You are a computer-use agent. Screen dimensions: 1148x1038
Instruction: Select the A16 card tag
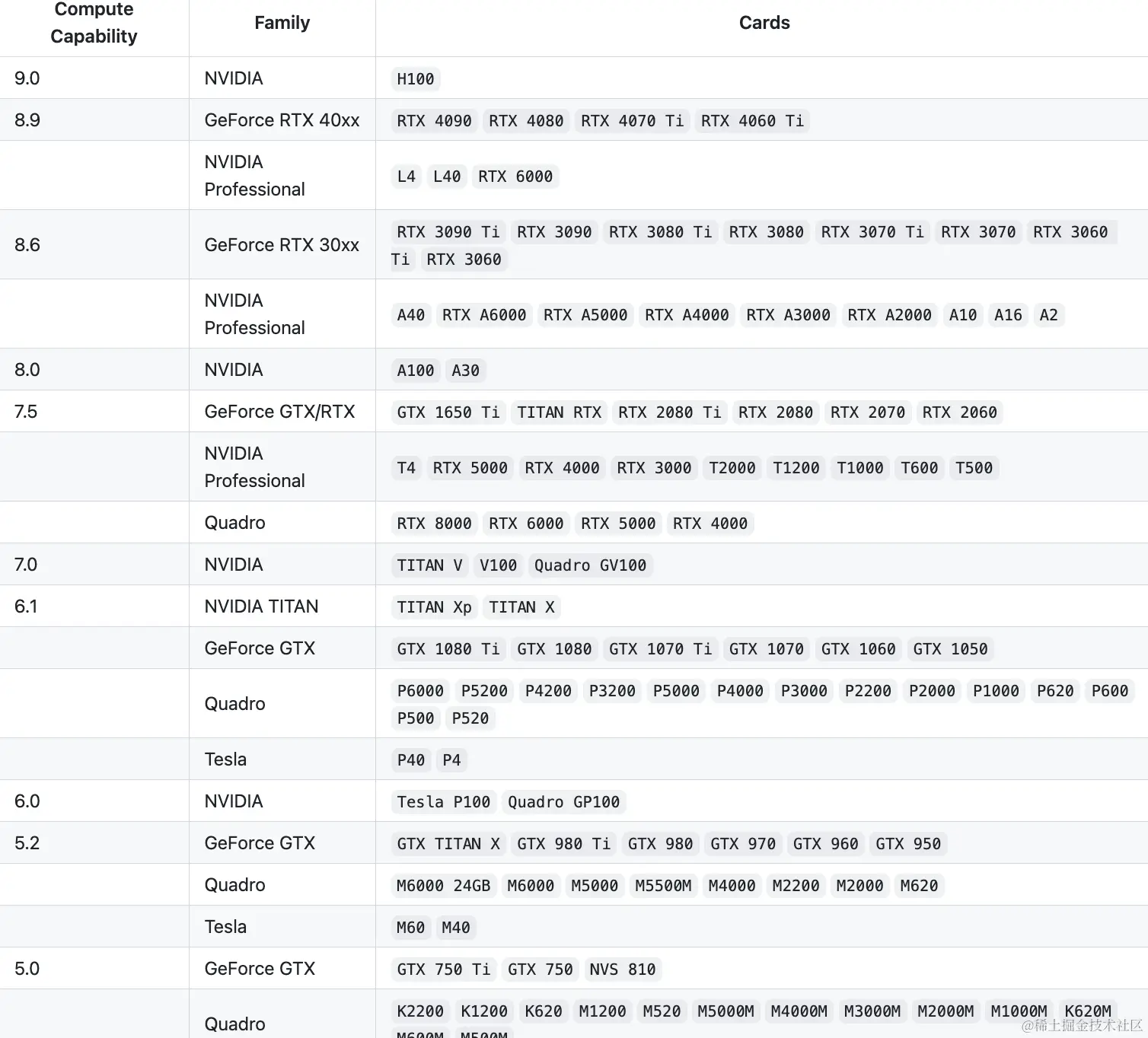1008,315
